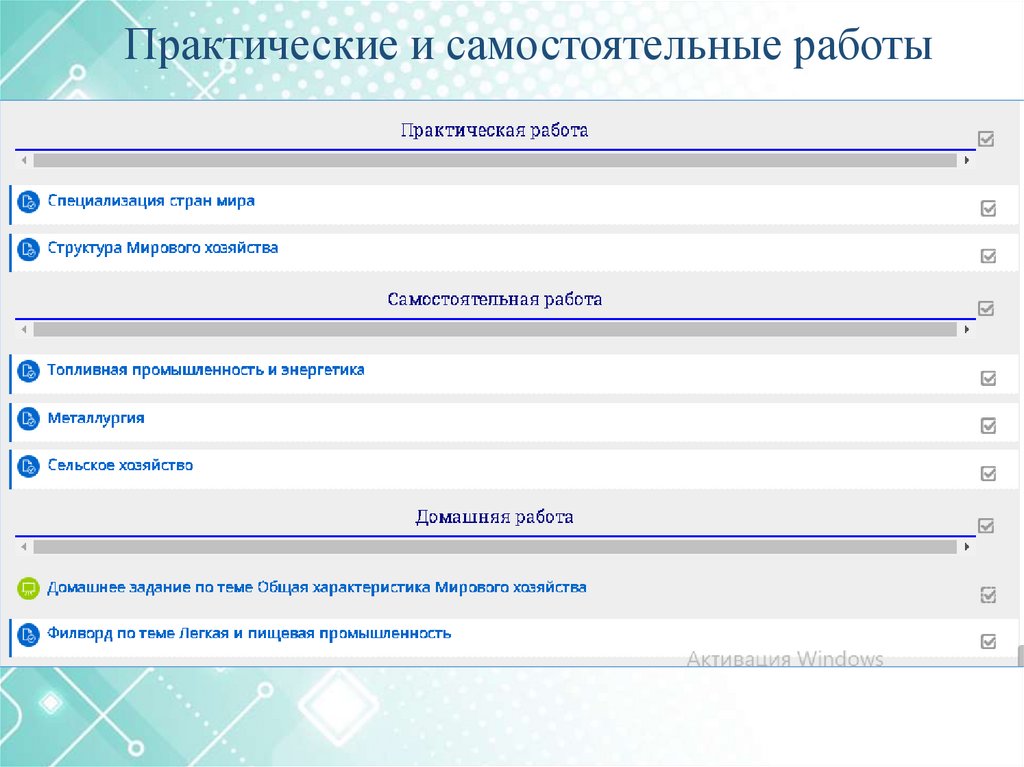This screenshot has height=767, width=1024.
Task: Toggle completion checkbox for Топливная промышленность row
Action: (x=988, y=378)
